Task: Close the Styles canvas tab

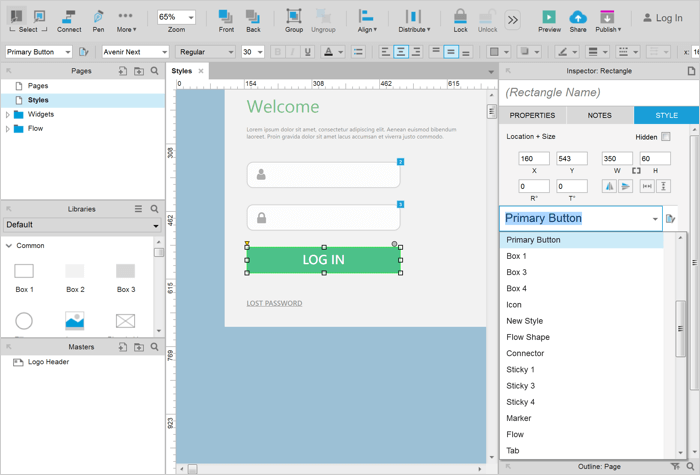Action: point(201,71)
